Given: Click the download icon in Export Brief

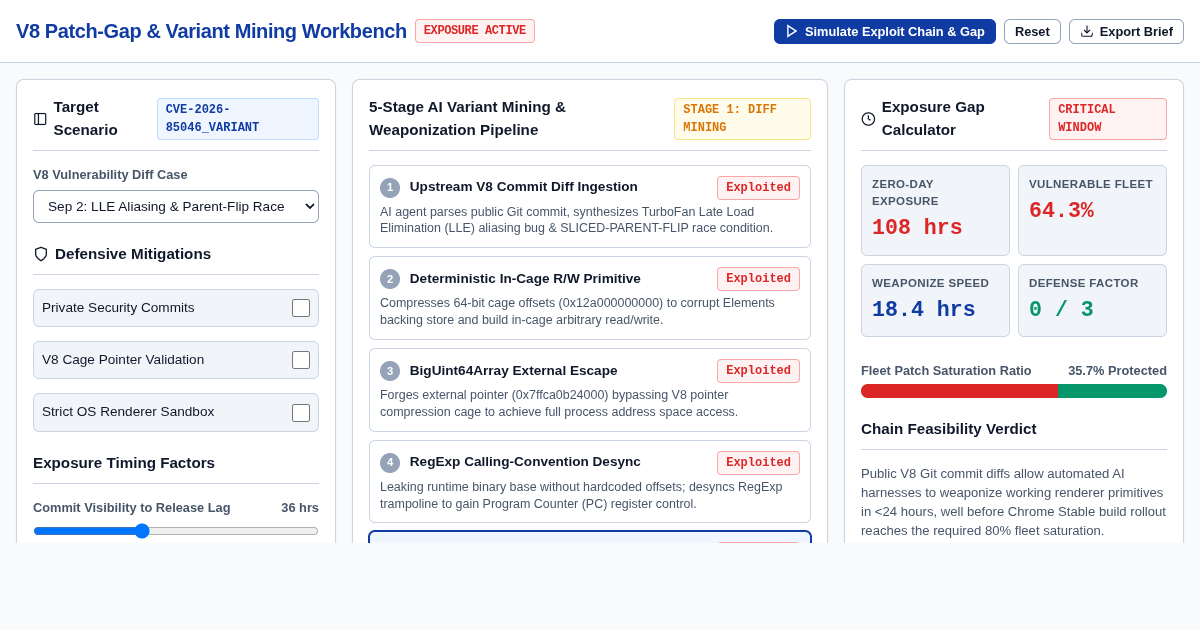Looking at the screenshot, I should click(x=1087, y=31).
